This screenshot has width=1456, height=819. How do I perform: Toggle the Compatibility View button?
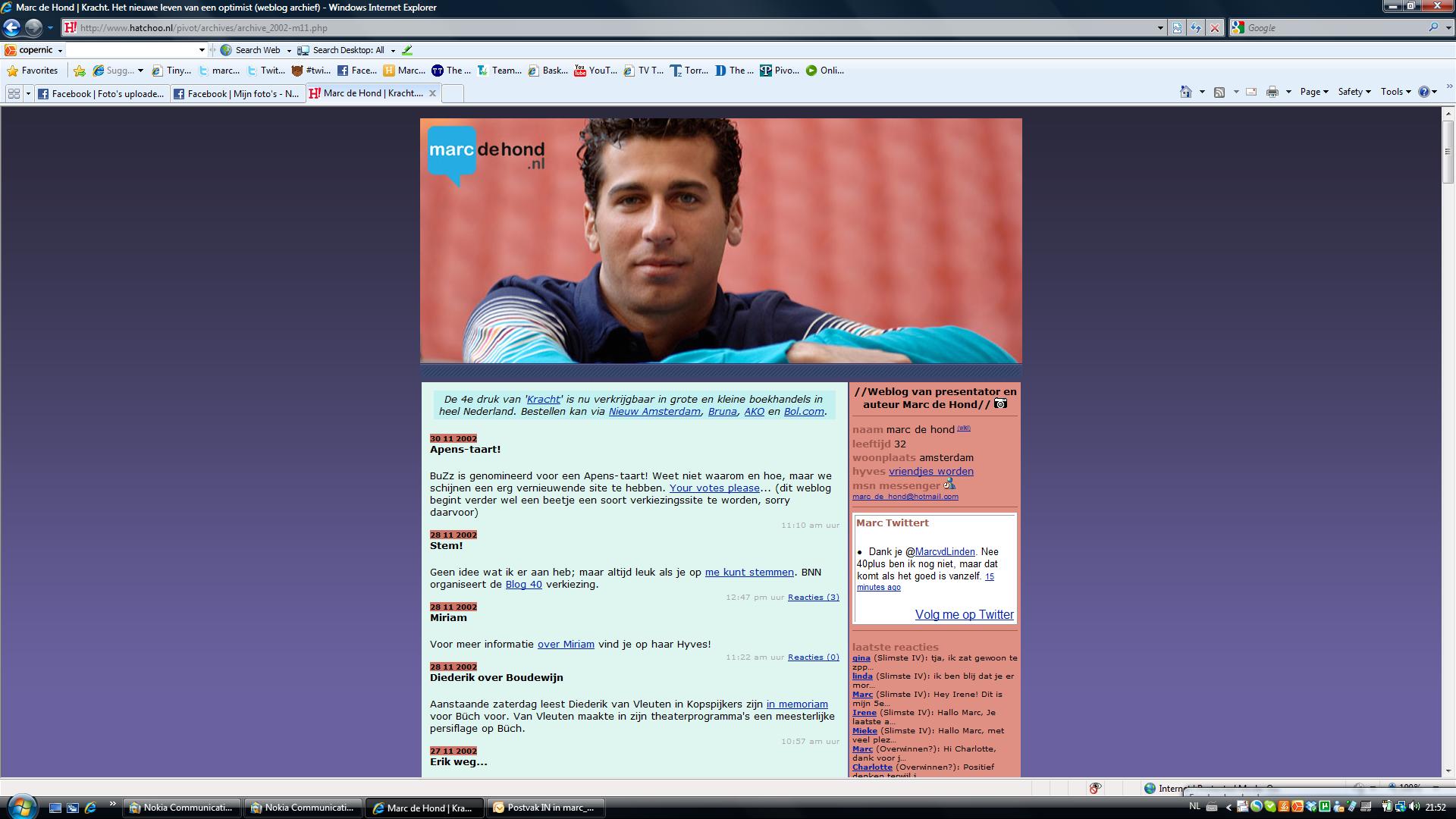point(1177,28)
